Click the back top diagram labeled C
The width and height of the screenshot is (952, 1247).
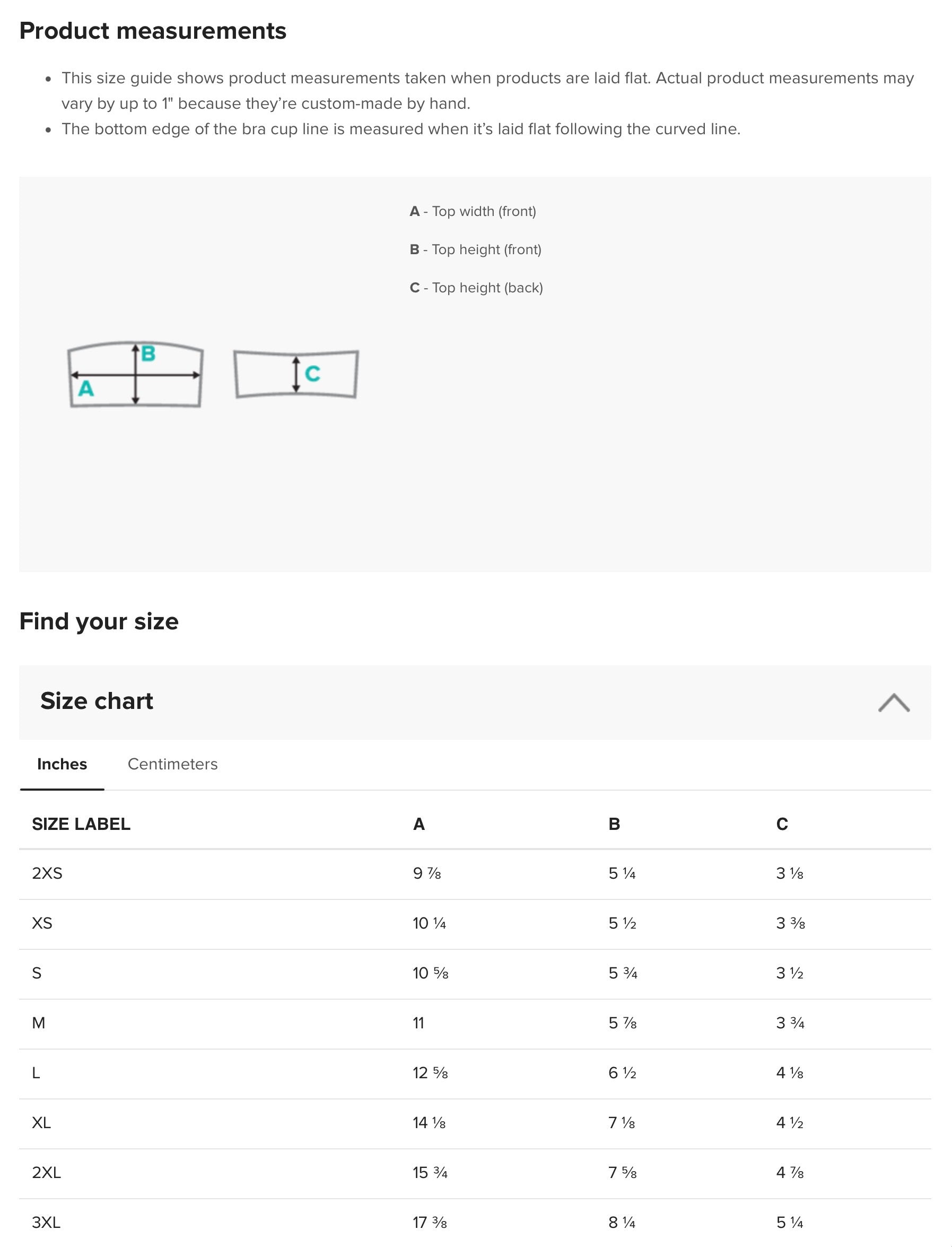pyautogui.click(x=296, y=374)
